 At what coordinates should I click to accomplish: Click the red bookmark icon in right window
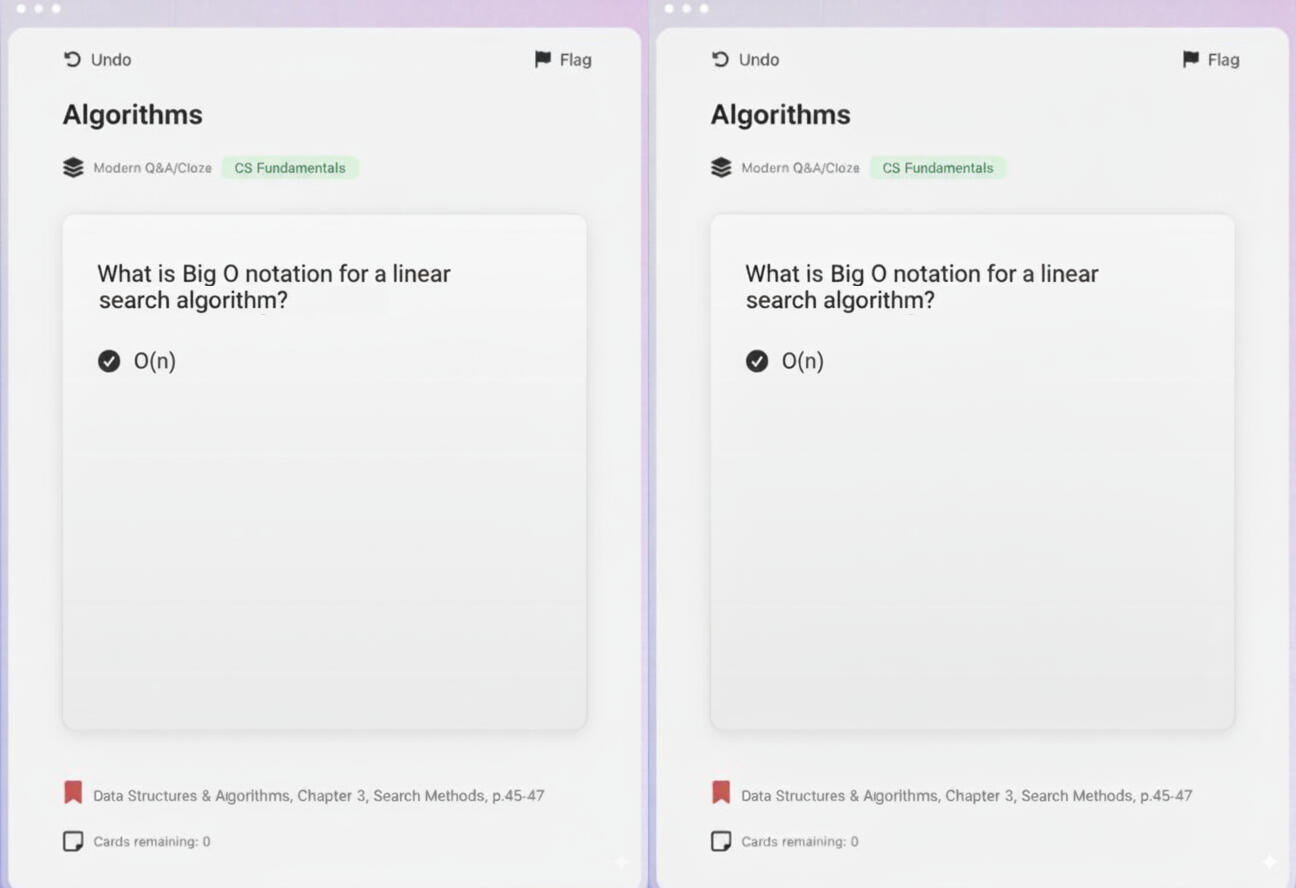coord(721,793)
